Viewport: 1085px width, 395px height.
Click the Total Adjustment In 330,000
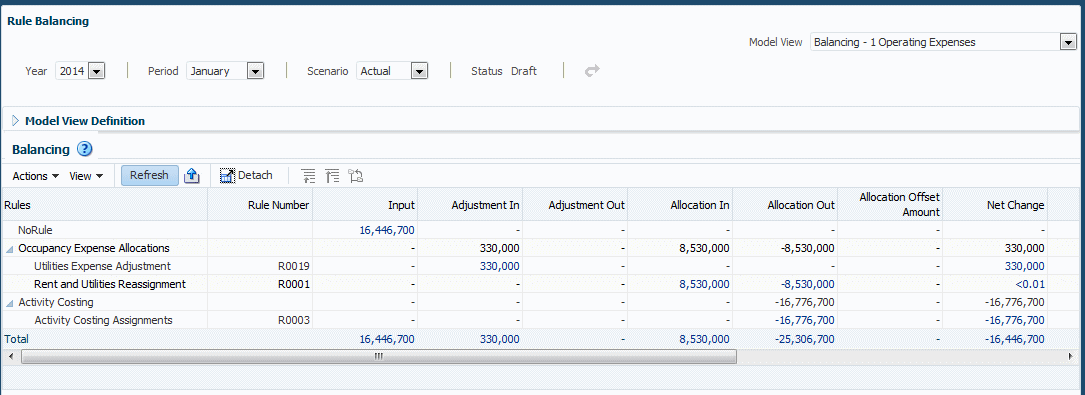pyautogui.click(x=500, y=339)
